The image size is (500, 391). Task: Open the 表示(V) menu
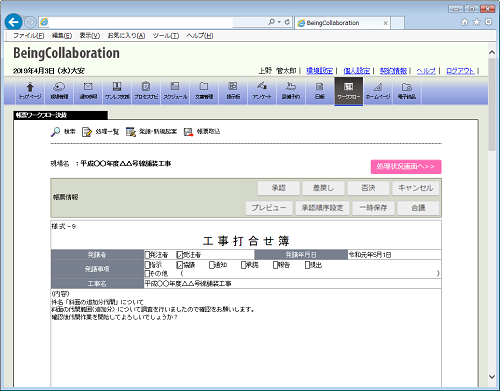tap(90, 35)
